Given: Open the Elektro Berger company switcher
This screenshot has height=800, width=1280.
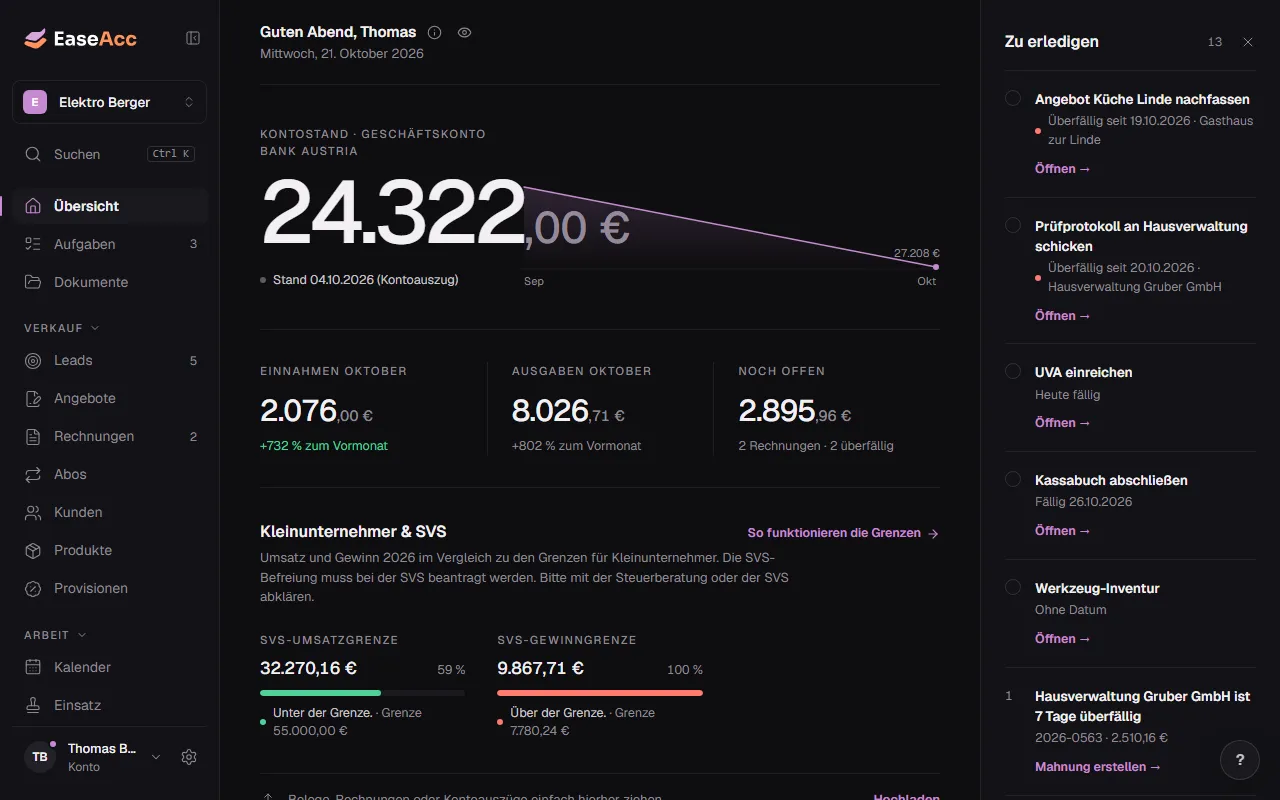Looking at the screenshot, I should pyautogui.click(x=109, y=102).
